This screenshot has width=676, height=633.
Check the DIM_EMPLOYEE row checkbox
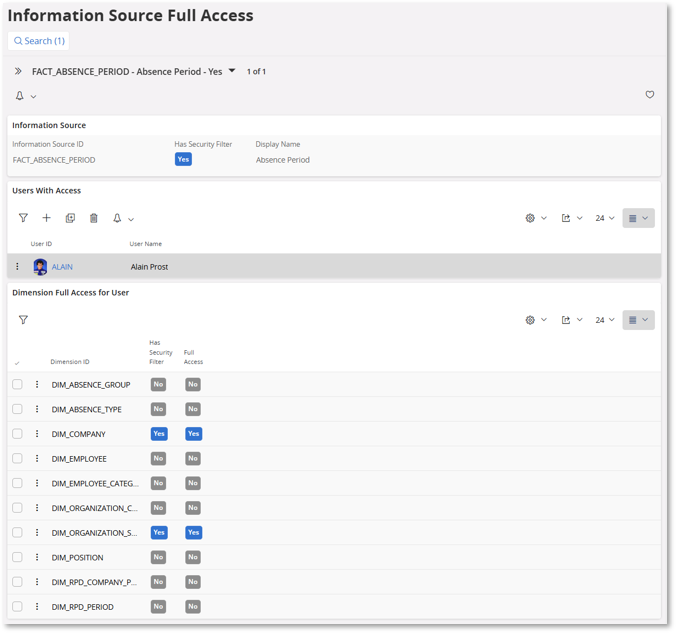[x=17, y=458]
